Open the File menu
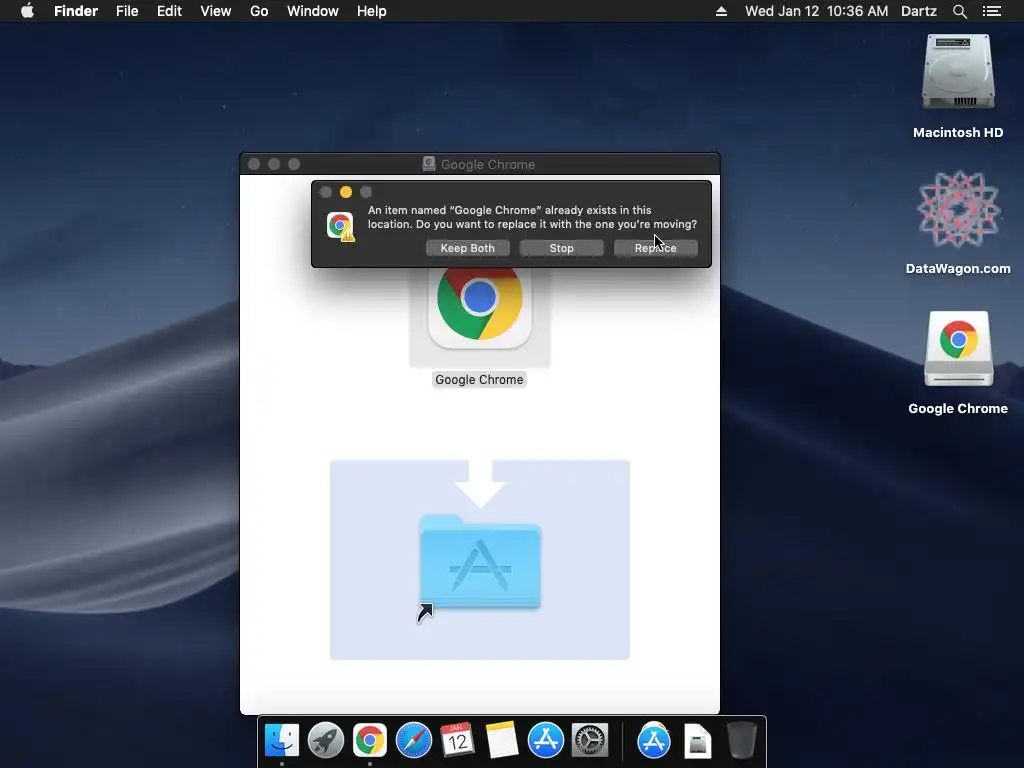1024x768 pixels. (x=127, y=11)
